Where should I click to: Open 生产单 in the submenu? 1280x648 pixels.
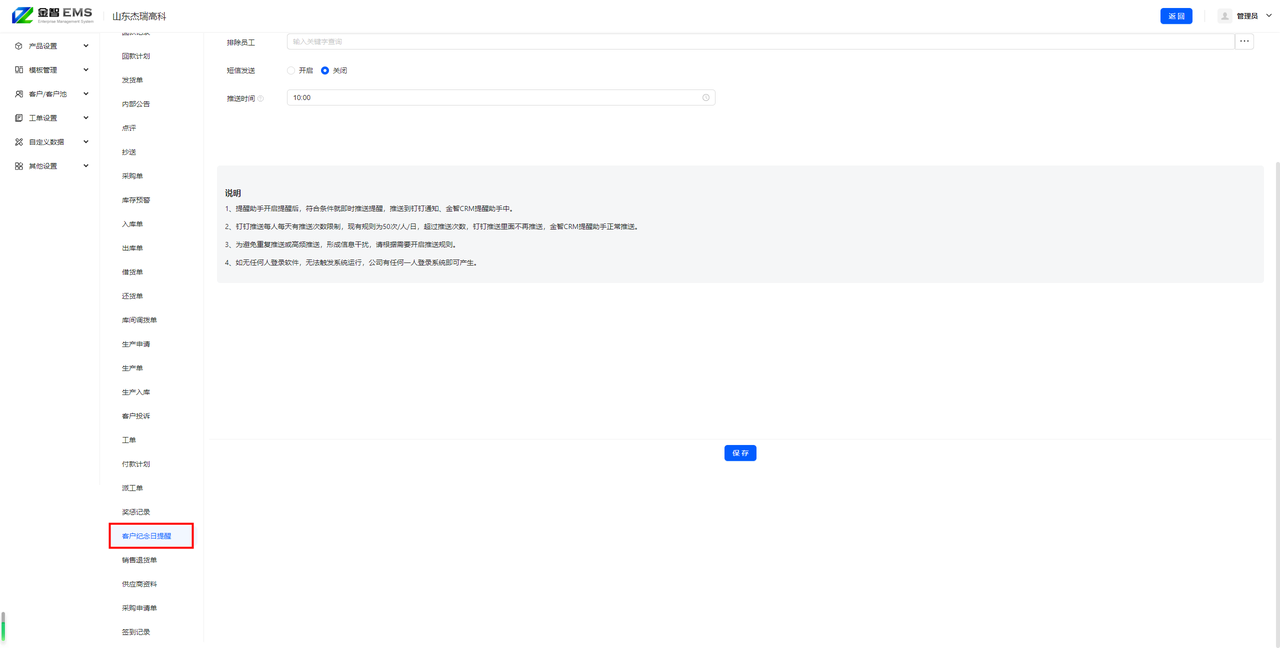pos(133,368)
